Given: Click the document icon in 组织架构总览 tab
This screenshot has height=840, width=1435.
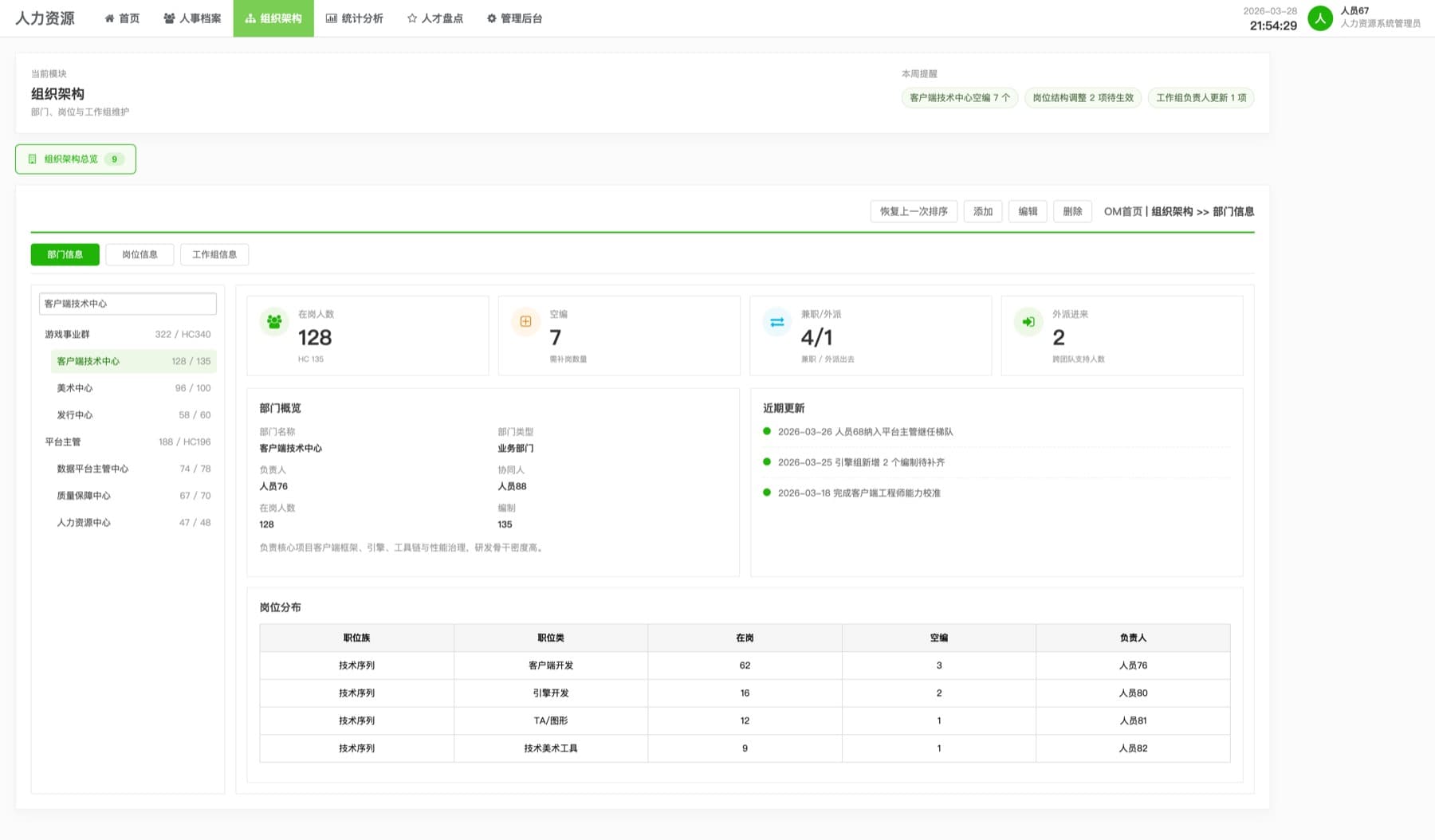Looking at the screenshot, I should coord(33,159).
